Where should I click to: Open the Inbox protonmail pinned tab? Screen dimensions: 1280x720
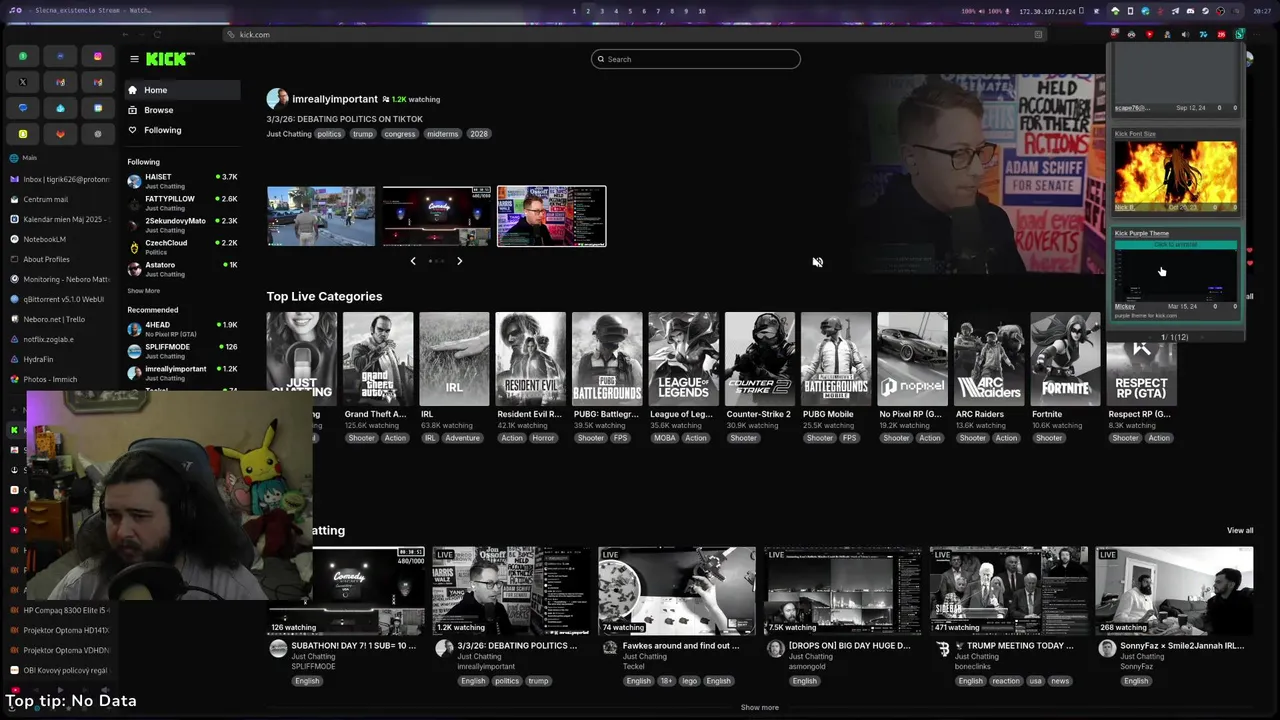(58, 179)
